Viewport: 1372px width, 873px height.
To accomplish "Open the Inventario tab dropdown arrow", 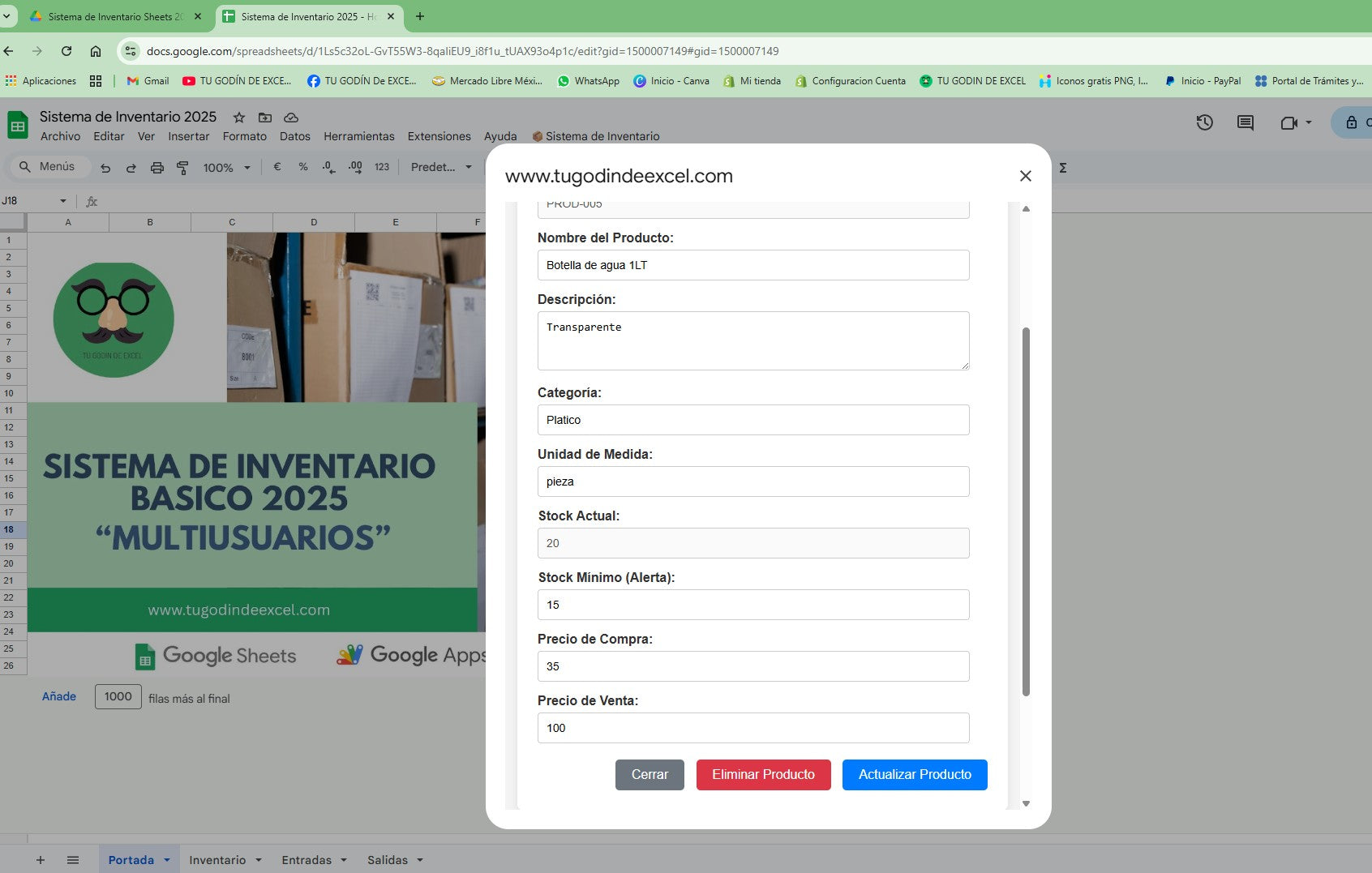I will click(259, 860).
